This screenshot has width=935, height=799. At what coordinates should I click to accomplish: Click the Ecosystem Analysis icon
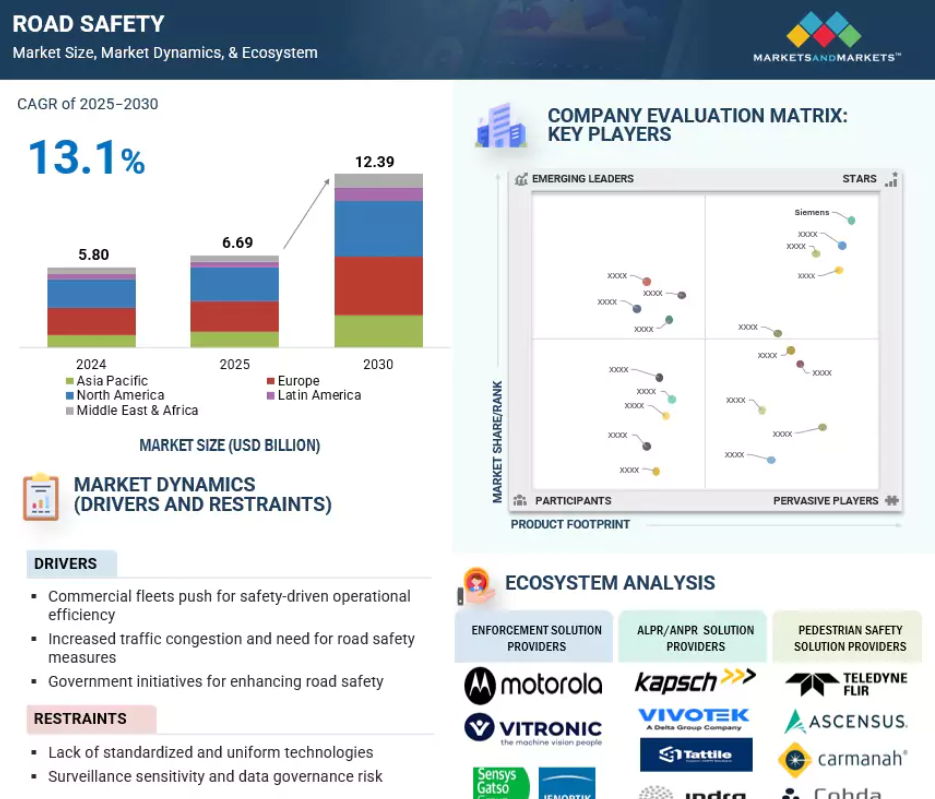[476, 585]
